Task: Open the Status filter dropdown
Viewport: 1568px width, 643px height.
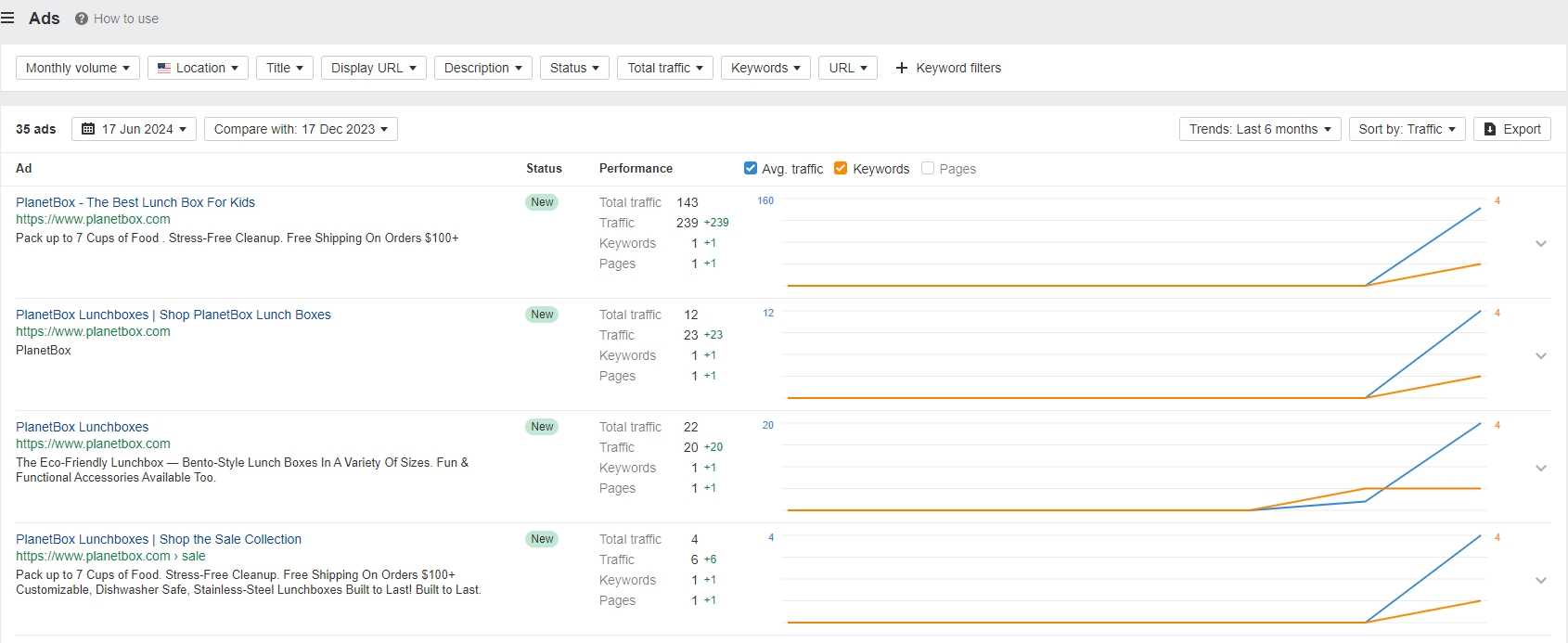Action: pyautogui.click(x=574, y=68)
